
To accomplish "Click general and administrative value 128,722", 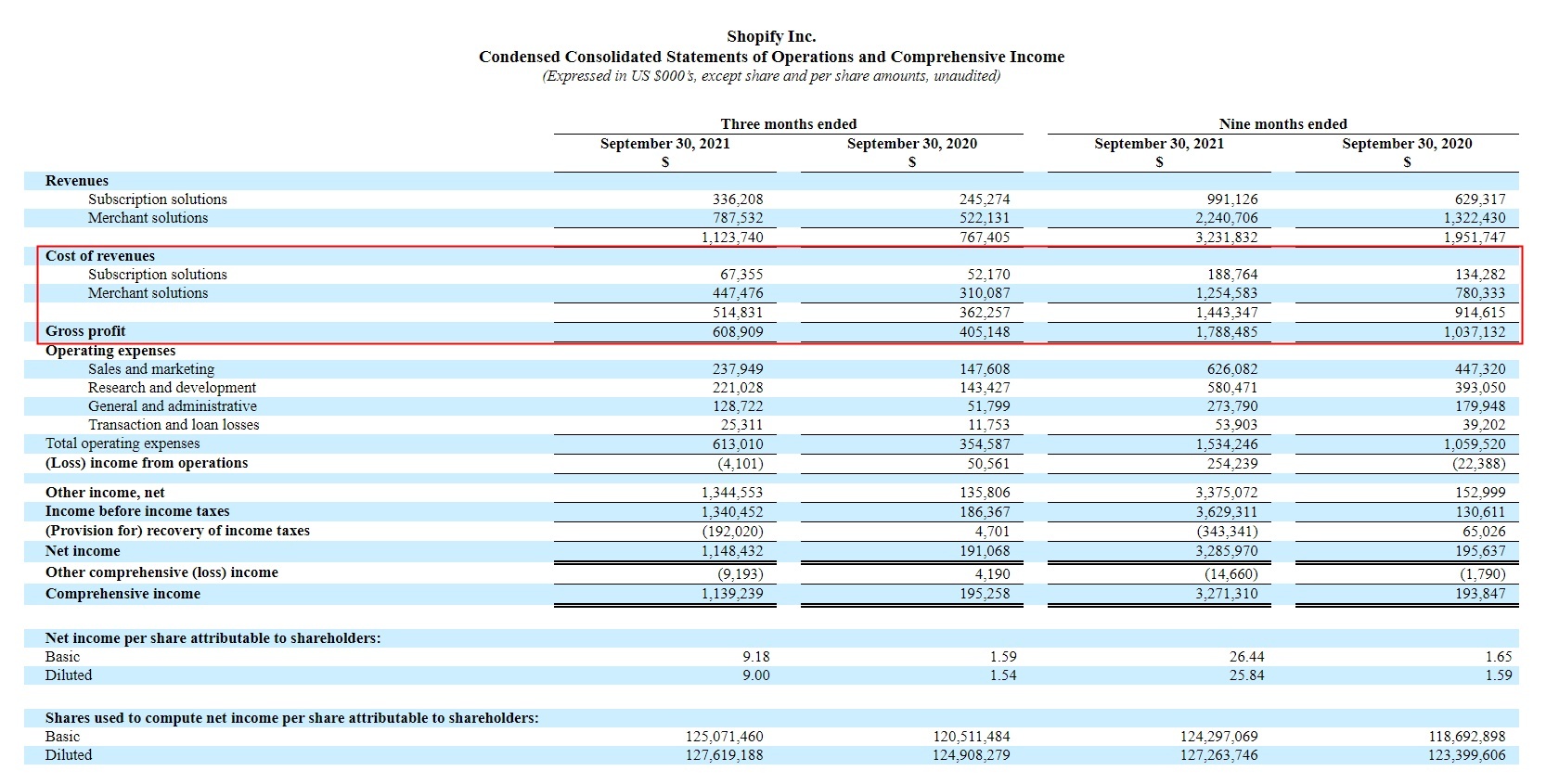I will coord(738,406).
